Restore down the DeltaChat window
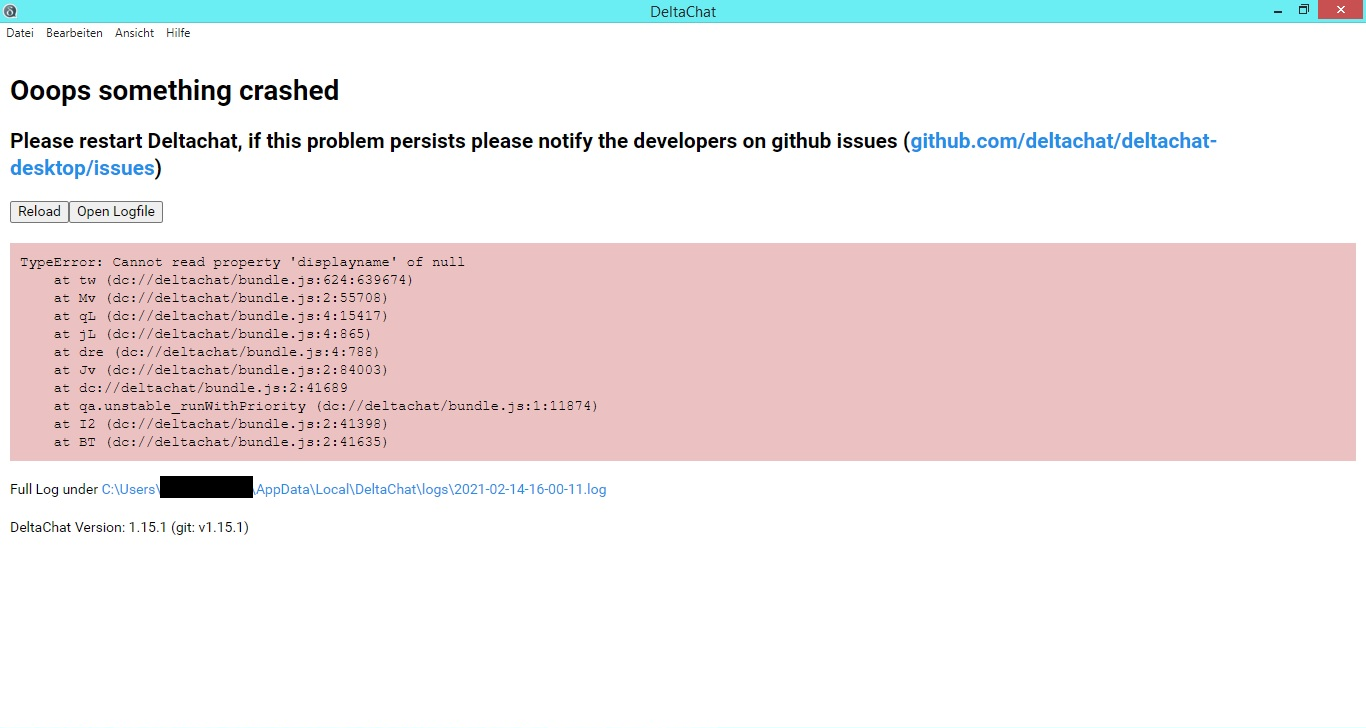 [x=1304, y=10]
